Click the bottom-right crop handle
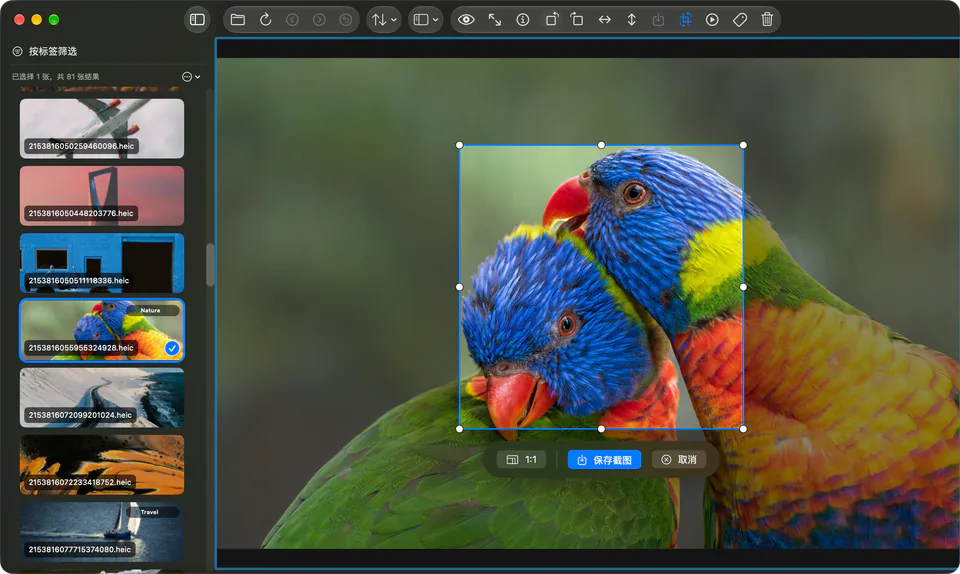960x574 pixels. pyautogui.click(x=743, y=429)
